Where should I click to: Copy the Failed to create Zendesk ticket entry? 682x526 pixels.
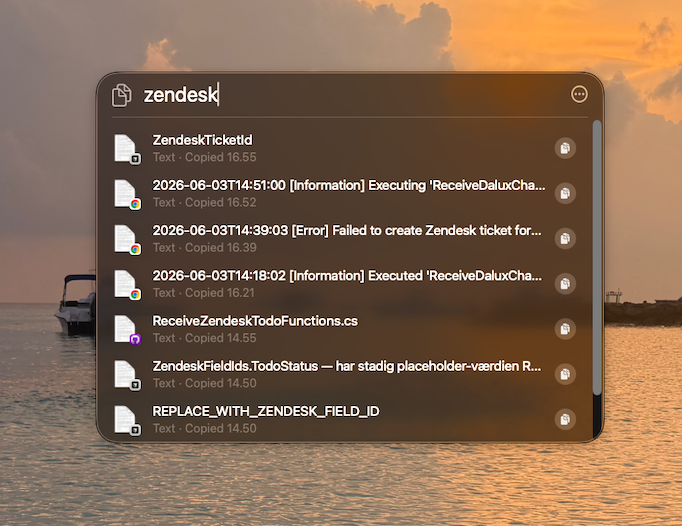click(x=565, y=238)
